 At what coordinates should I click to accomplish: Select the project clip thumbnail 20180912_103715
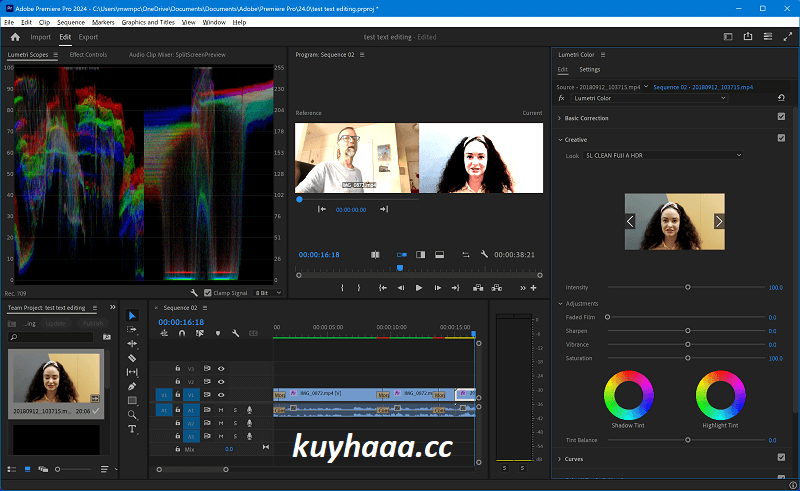click(x=56, y=378)
